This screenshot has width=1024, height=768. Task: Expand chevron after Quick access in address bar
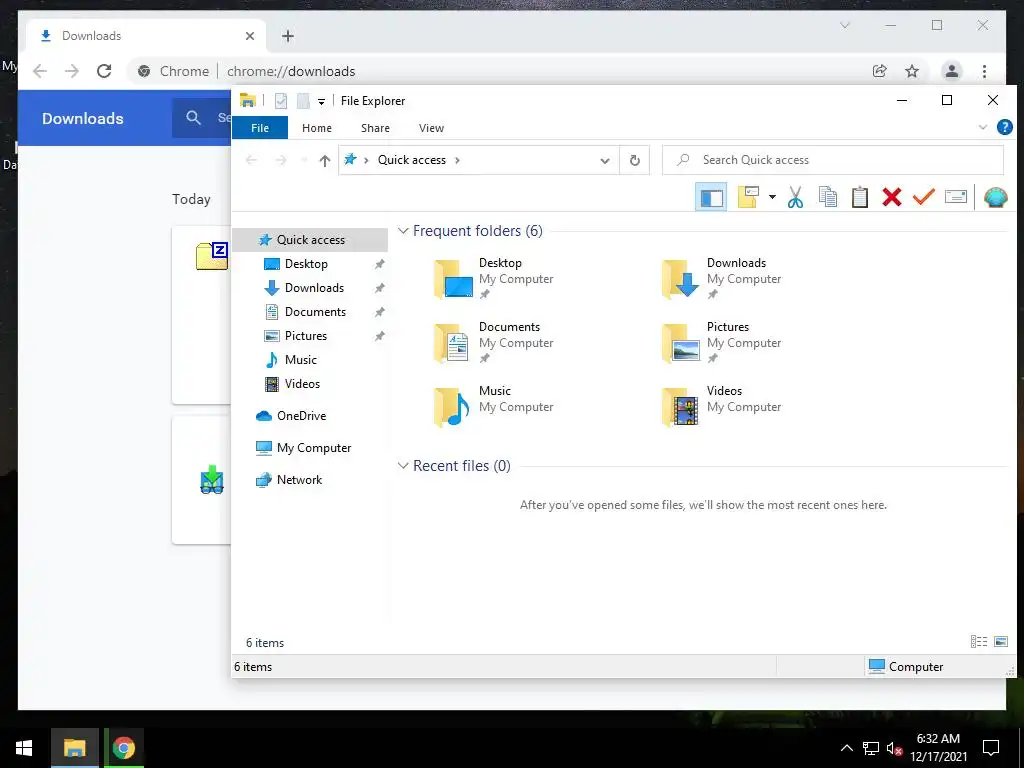pos(457,160)
